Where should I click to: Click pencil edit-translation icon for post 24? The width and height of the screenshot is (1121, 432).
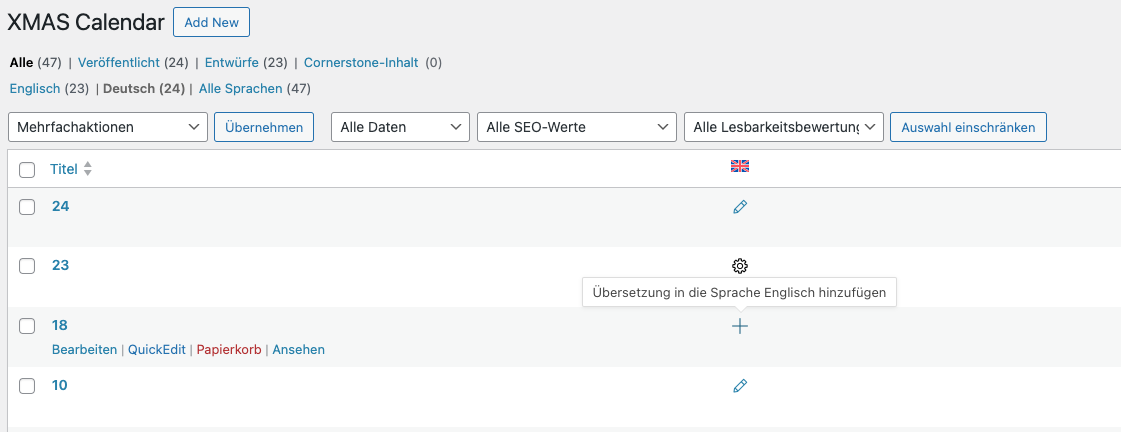[x=740, y=207]
